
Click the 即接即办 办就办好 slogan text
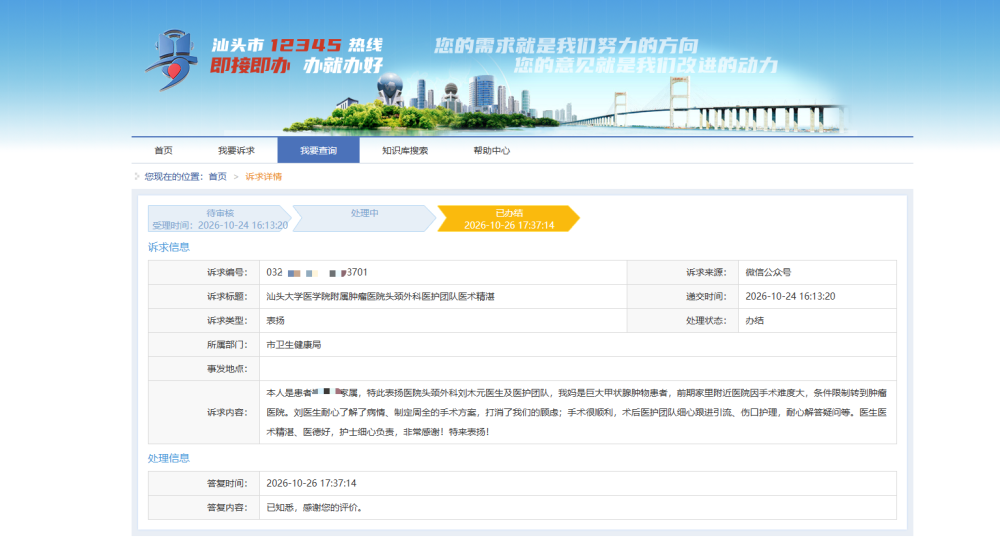[297, 65]
